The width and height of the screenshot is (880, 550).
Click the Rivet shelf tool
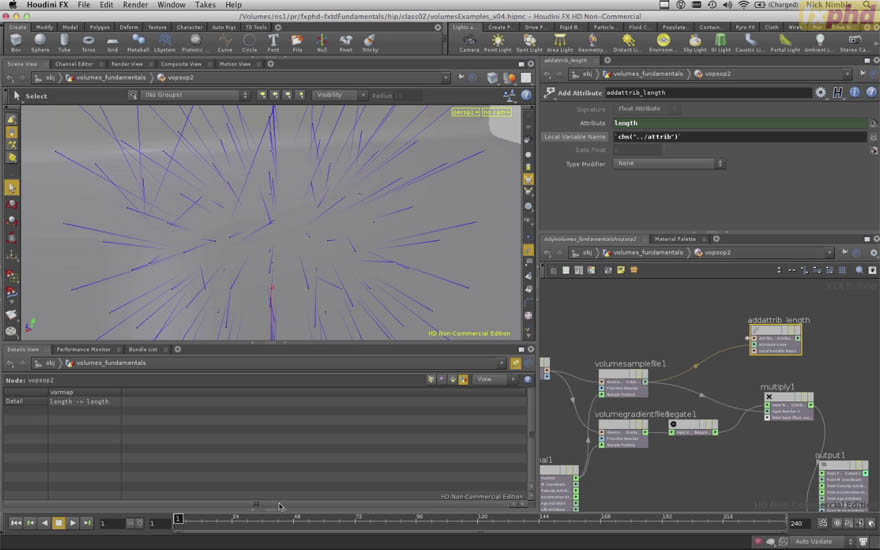pyautogui.click(x=346, y=42)
